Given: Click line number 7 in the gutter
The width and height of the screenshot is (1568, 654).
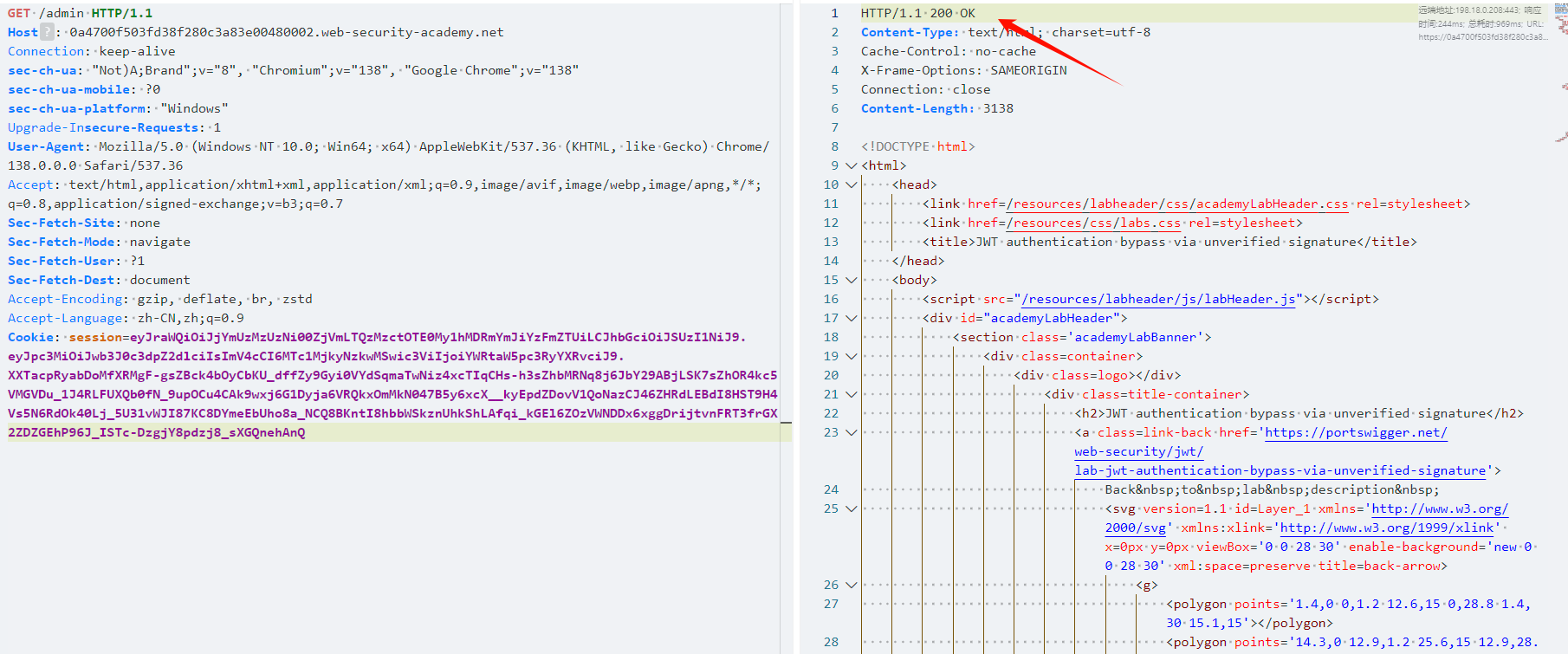Looking at the screenshot, I should [835, 127].
